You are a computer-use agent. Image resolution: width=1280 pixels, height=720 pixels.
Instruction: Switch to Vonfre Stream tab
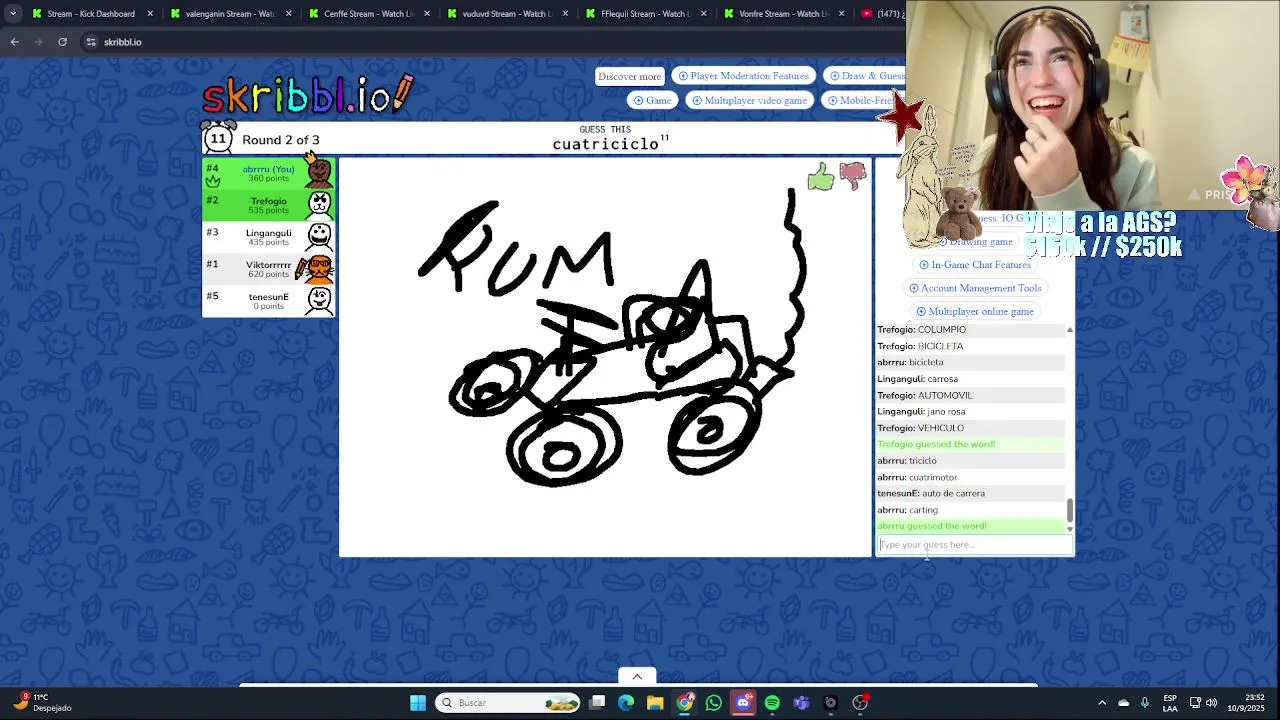point(784,14)
